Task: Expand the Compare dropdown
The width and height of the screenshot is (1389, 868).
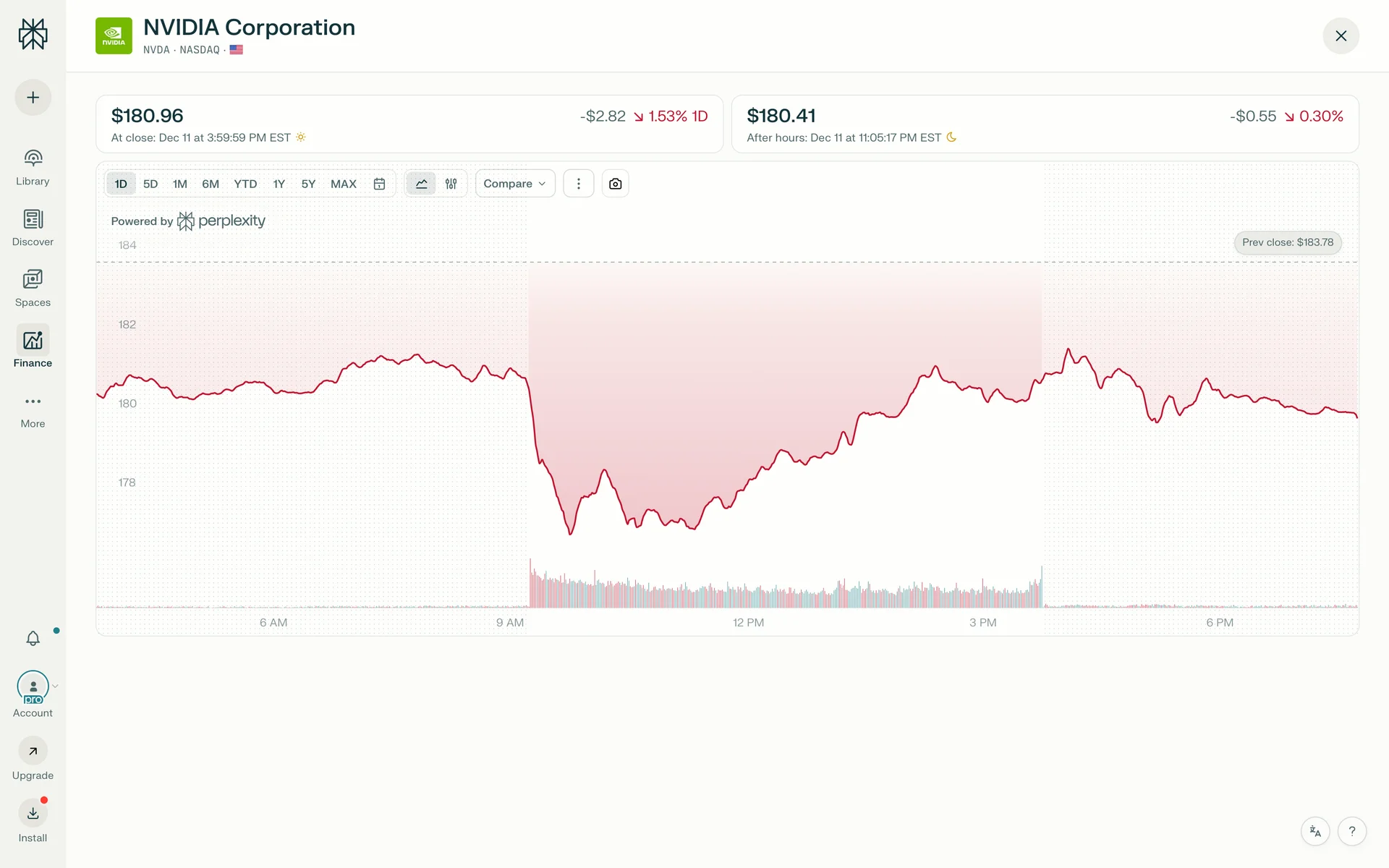Action: click(514, 184)
